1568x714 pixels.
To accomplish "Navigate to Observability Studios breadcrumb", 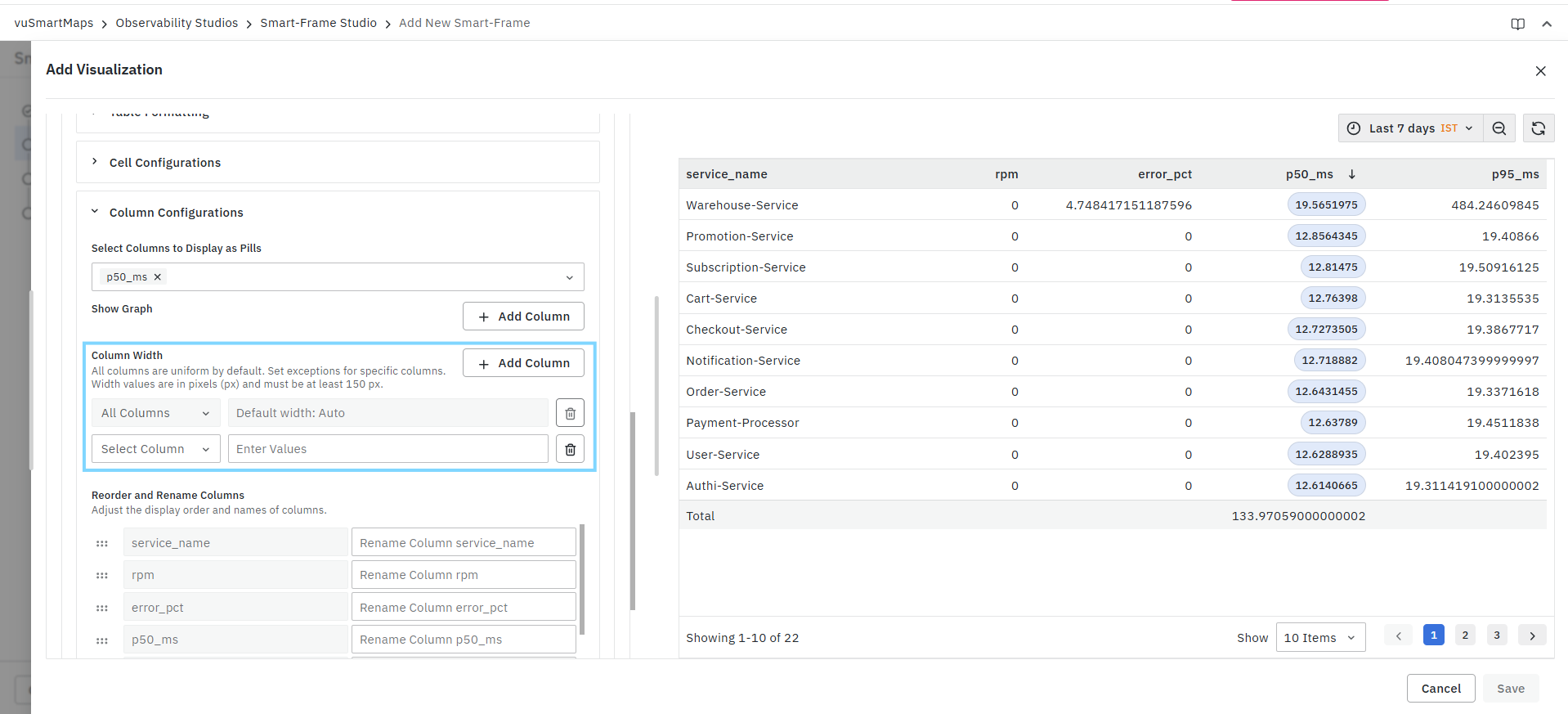I will point(177,24).
